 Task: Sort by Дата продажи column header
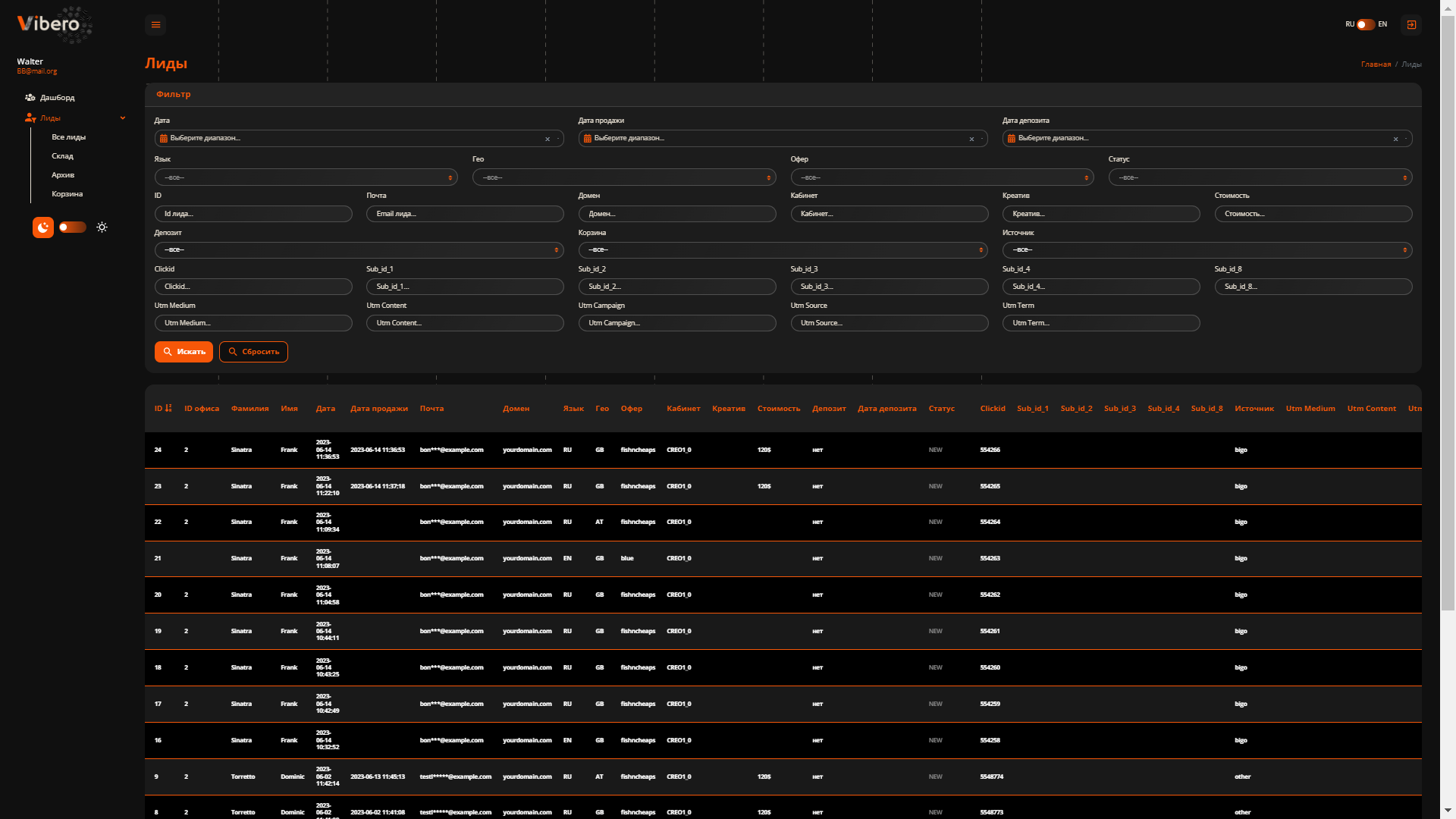click(379, 409)
